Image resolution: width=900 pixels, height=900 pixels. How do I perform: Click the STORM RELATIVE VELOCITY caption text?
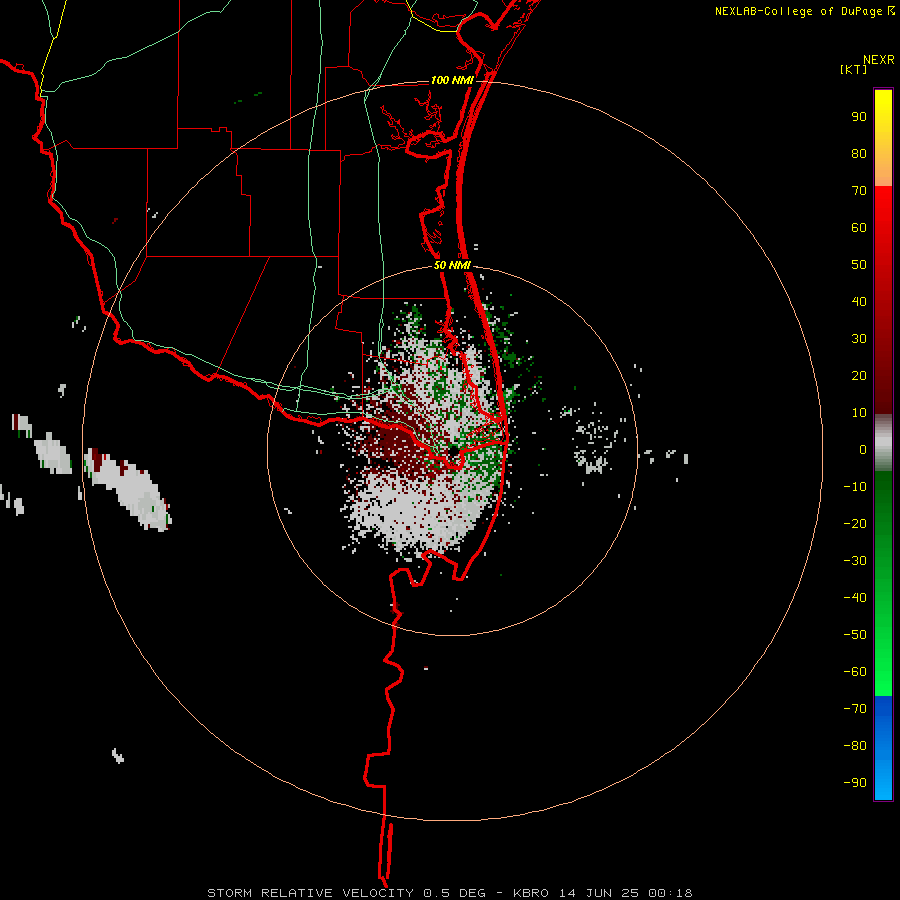310,893
